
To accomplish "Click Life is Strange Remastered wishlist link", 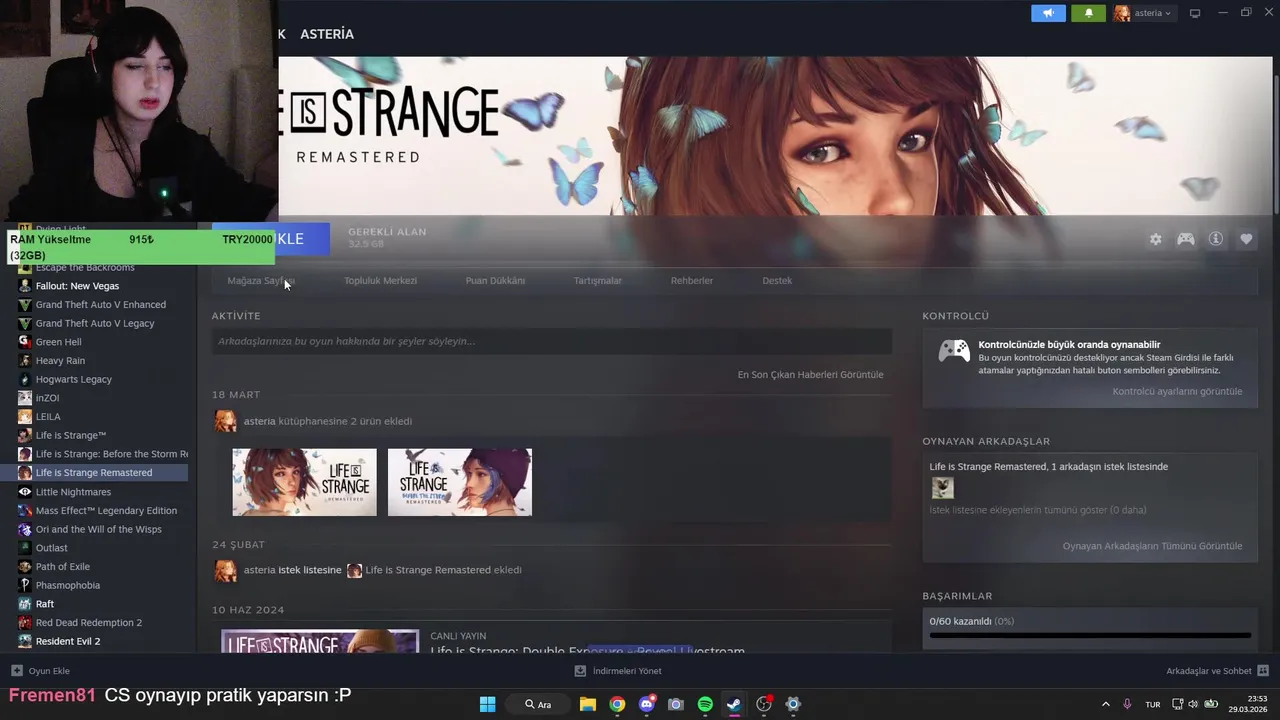I will click(x=428, y=570).
